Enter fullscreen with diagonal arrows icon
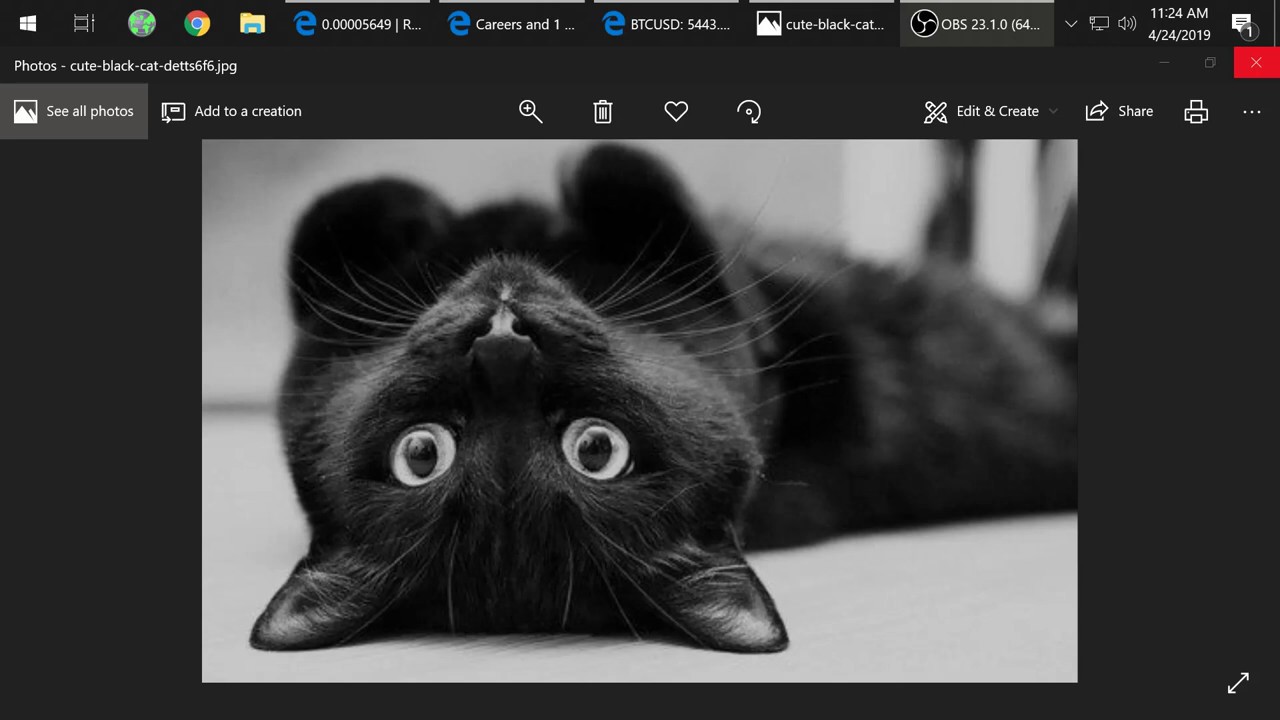The width and height of the screenshot is (1280, 720). coord(1238,683)
